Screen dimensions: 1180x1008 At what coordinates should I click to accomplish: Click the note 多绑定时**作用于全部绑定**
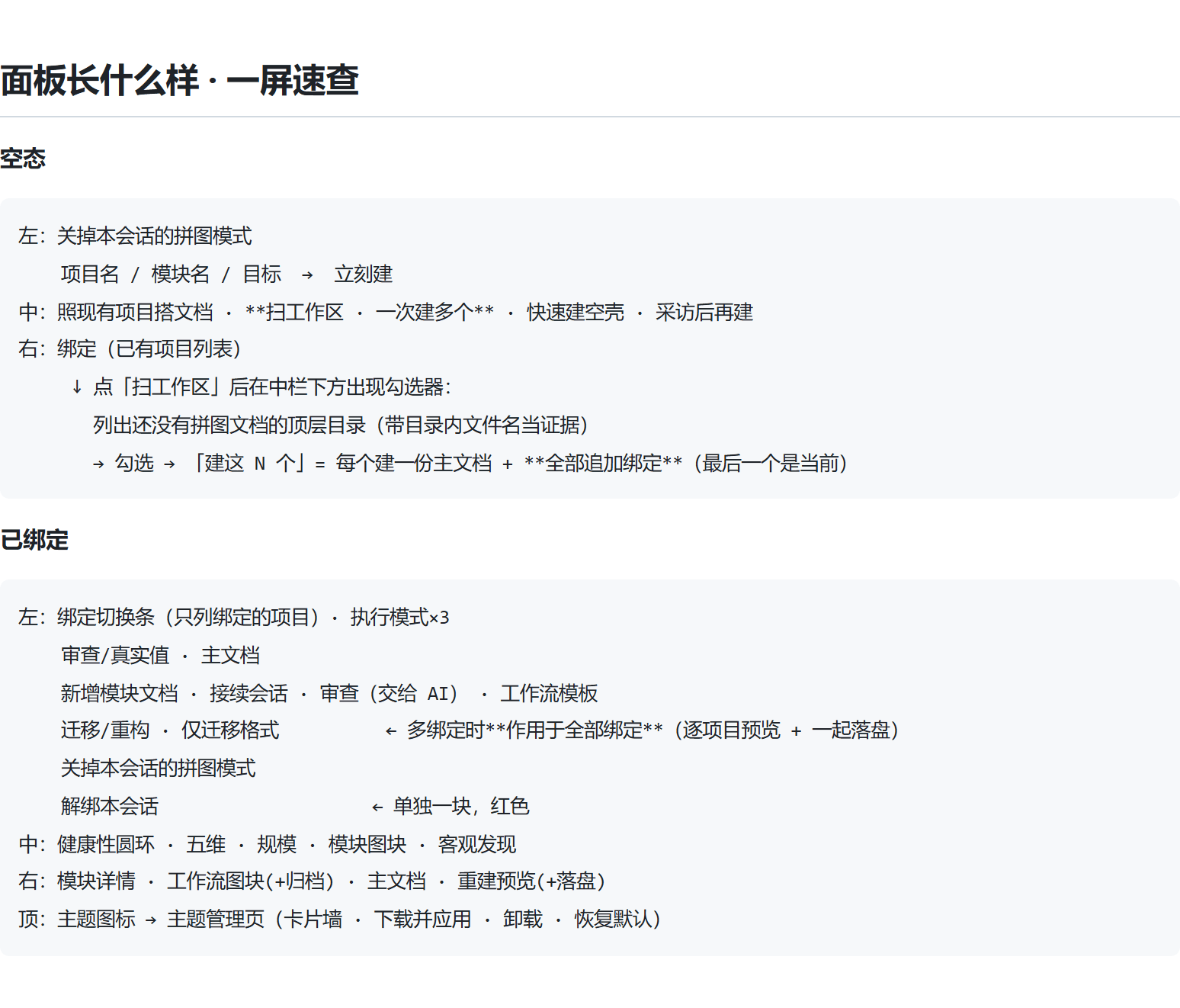coord(534,730)
